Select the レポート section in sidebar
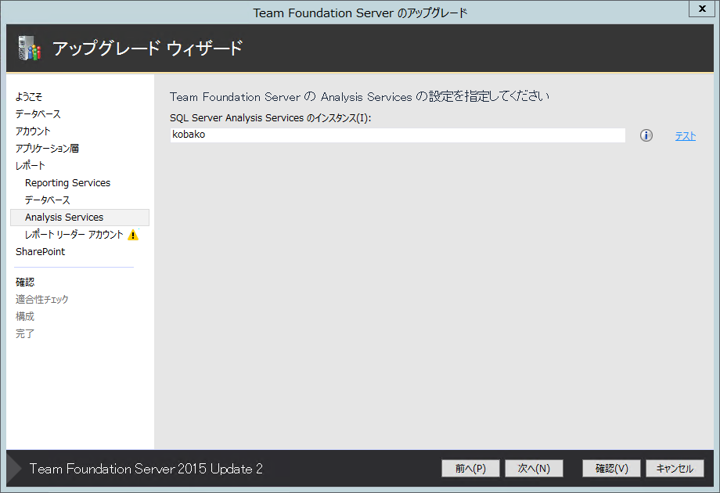 tap(30, 165)
